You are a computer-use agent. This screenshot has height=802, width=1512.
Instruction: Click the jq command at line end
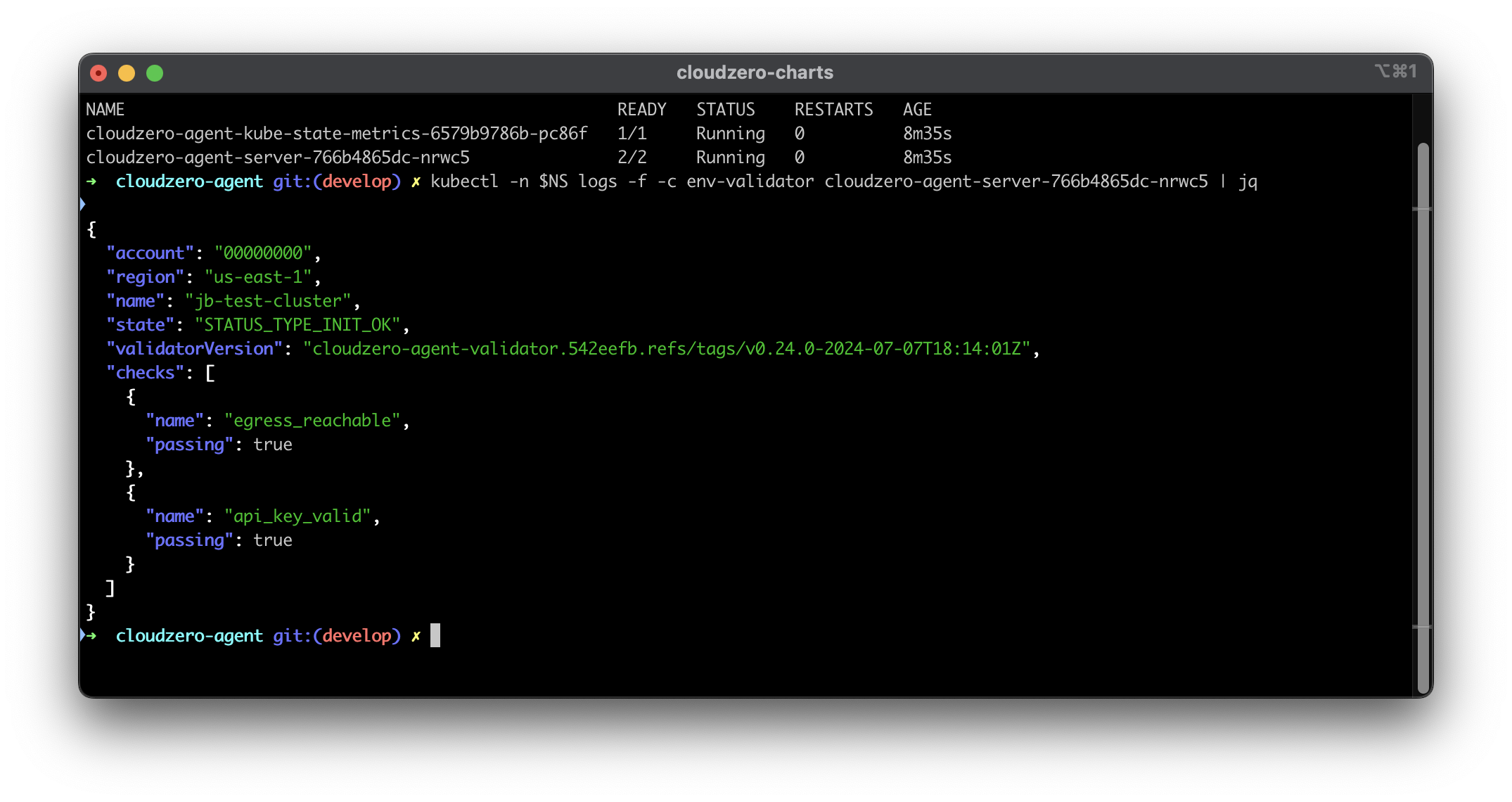(1248, 182)
